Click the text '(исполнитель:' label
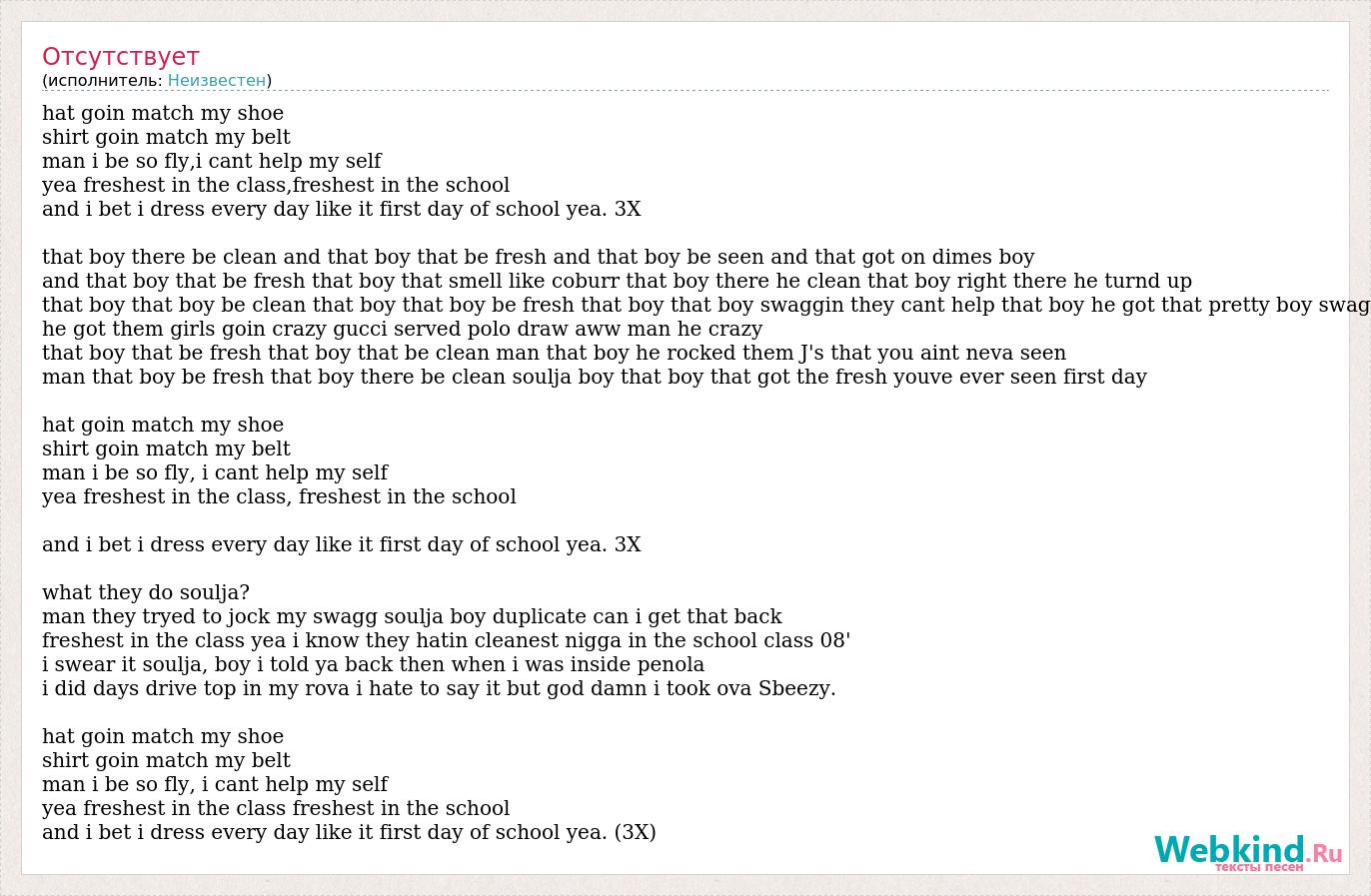The image size is (1371, 896). coord(102,81)
